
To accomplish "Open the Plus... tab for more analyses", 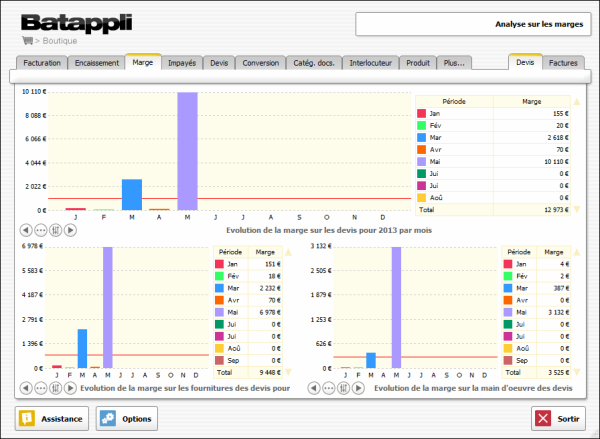I will [453, 63].
